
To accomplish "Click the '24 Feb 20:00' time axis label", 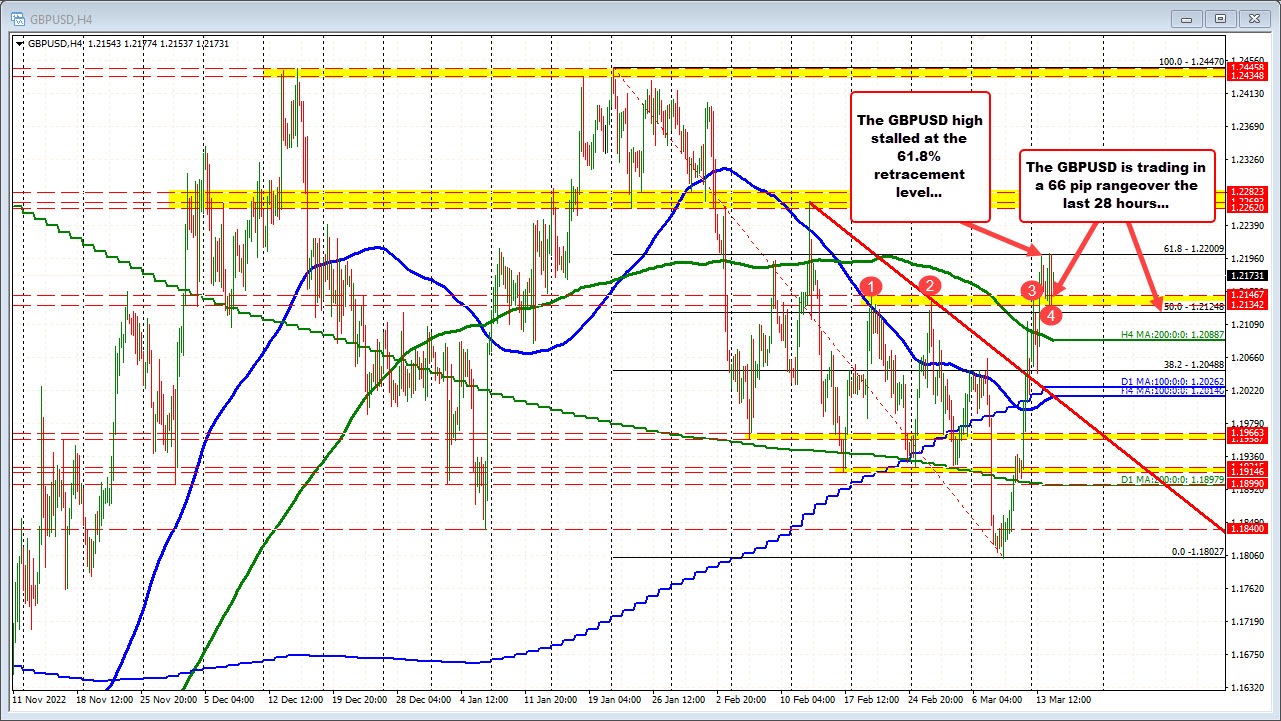I will tap(936, 700).
